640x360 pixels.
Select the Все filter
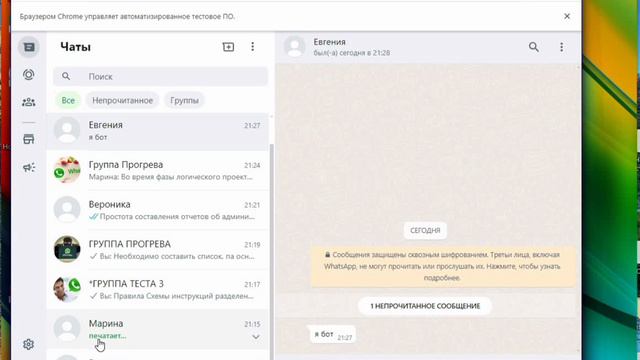click(68, 100)
